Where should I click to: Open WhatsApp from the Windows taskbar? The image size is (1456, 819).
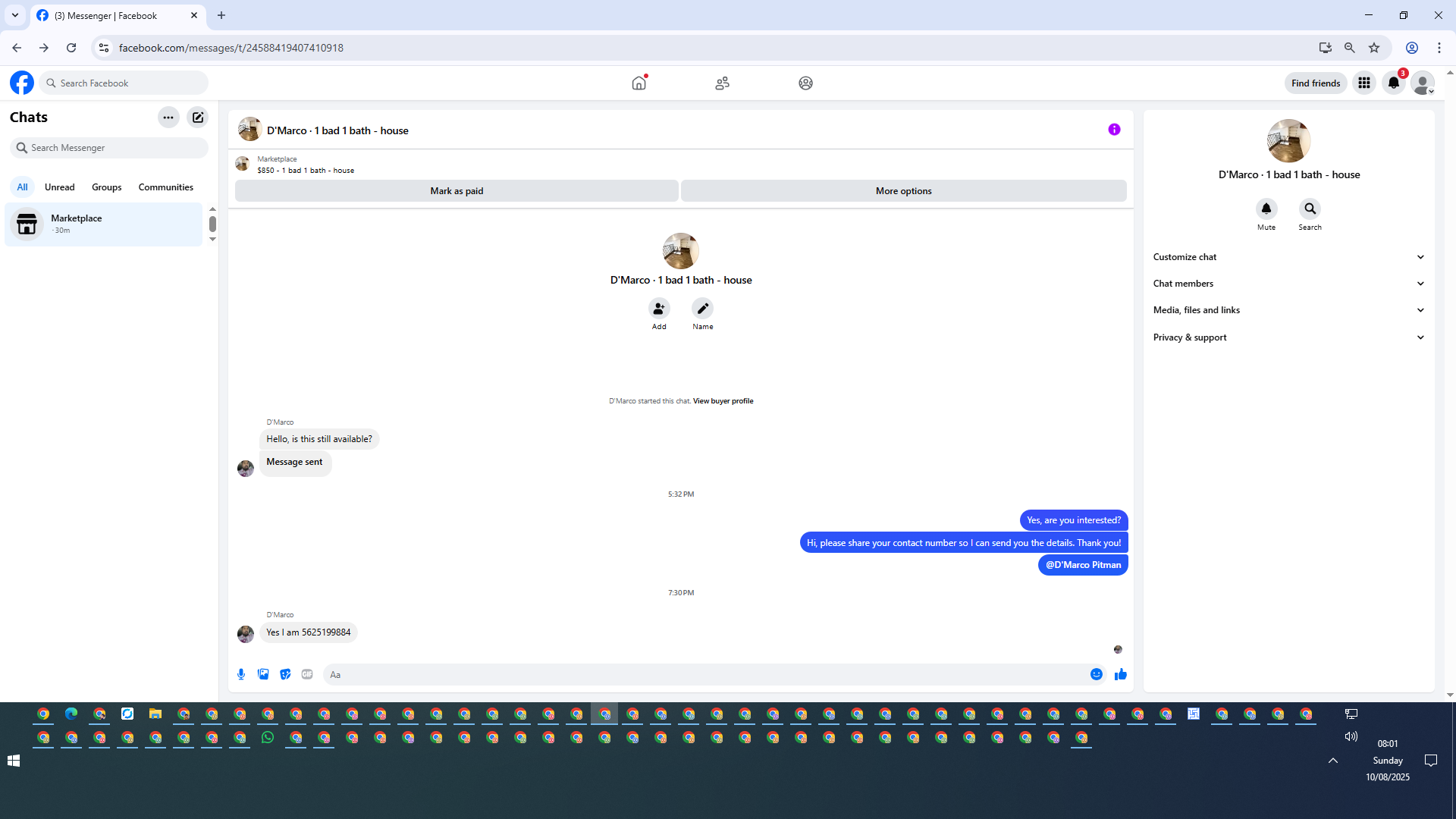point(268,738)
